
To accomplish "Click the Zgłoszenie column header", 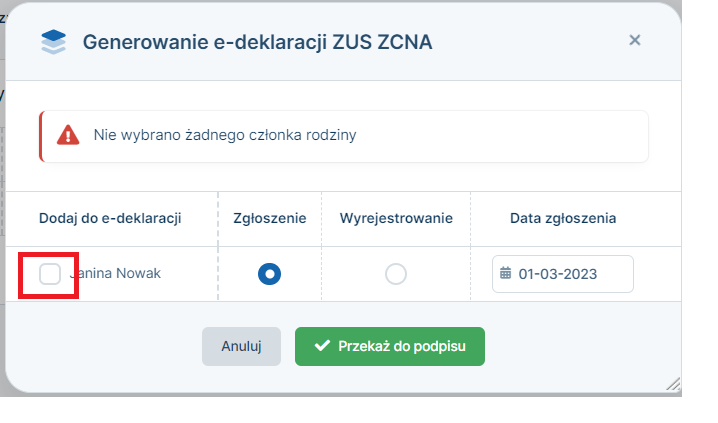I will [x=270, y=218].
